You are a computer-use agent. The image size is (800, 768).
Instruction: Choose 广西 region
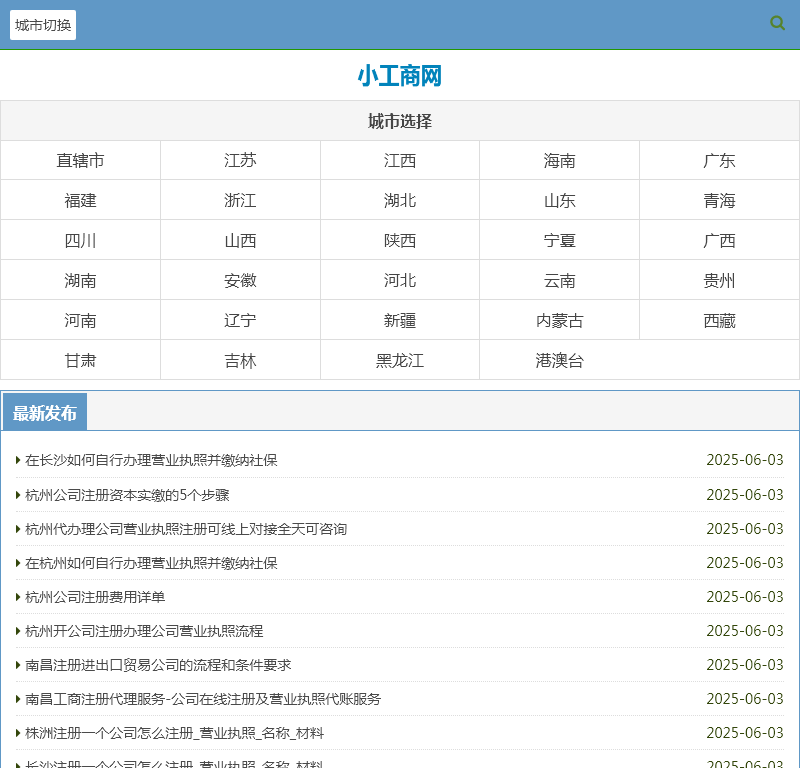[719, 240]
